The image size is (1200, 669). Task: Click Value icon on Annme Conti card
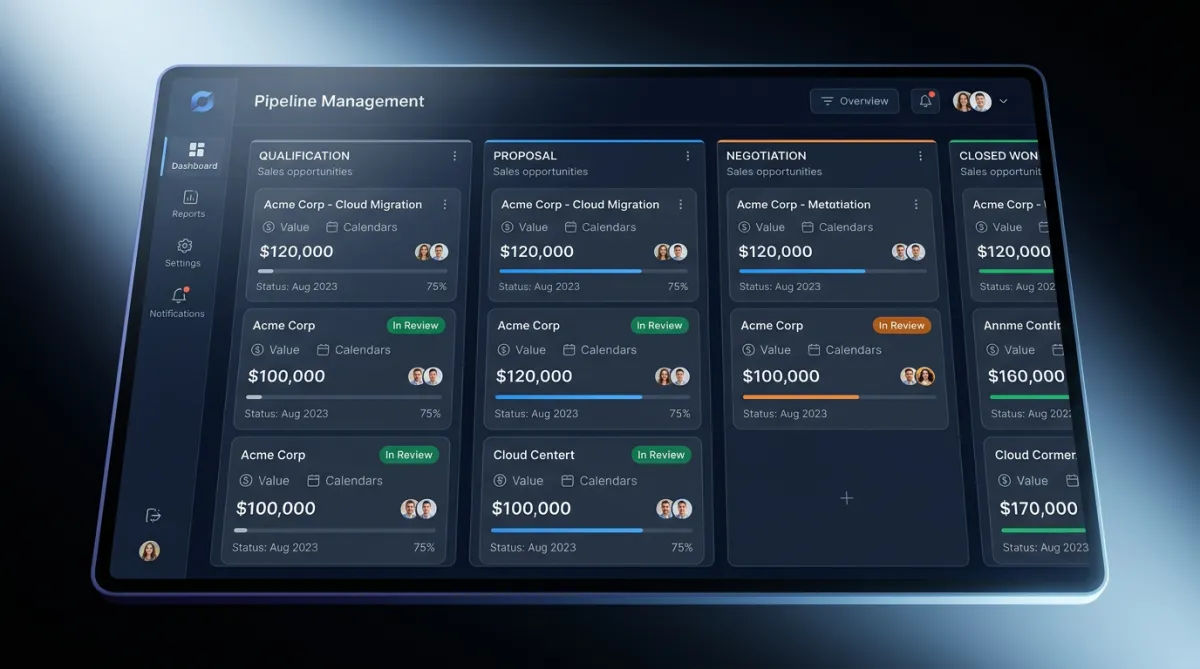point(993,350)
